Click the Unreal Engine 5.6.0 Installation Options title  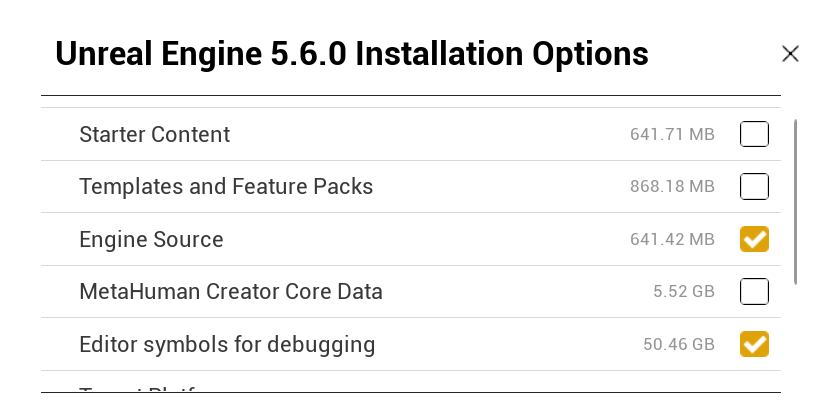[352, 54]
